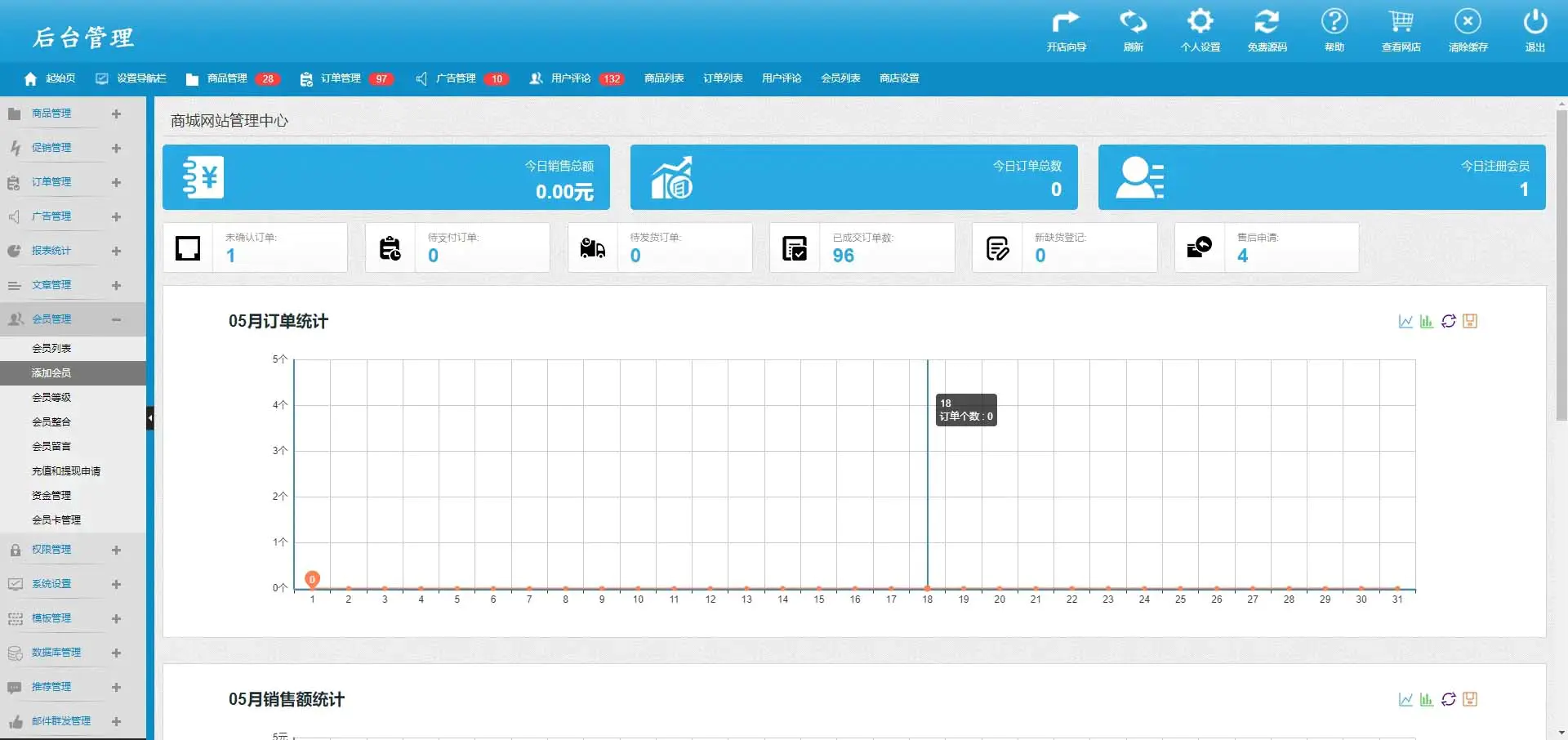Select 会员等级 in the sidebar submenu
This screenshot has height=740, width=1568.
[51, 397]
